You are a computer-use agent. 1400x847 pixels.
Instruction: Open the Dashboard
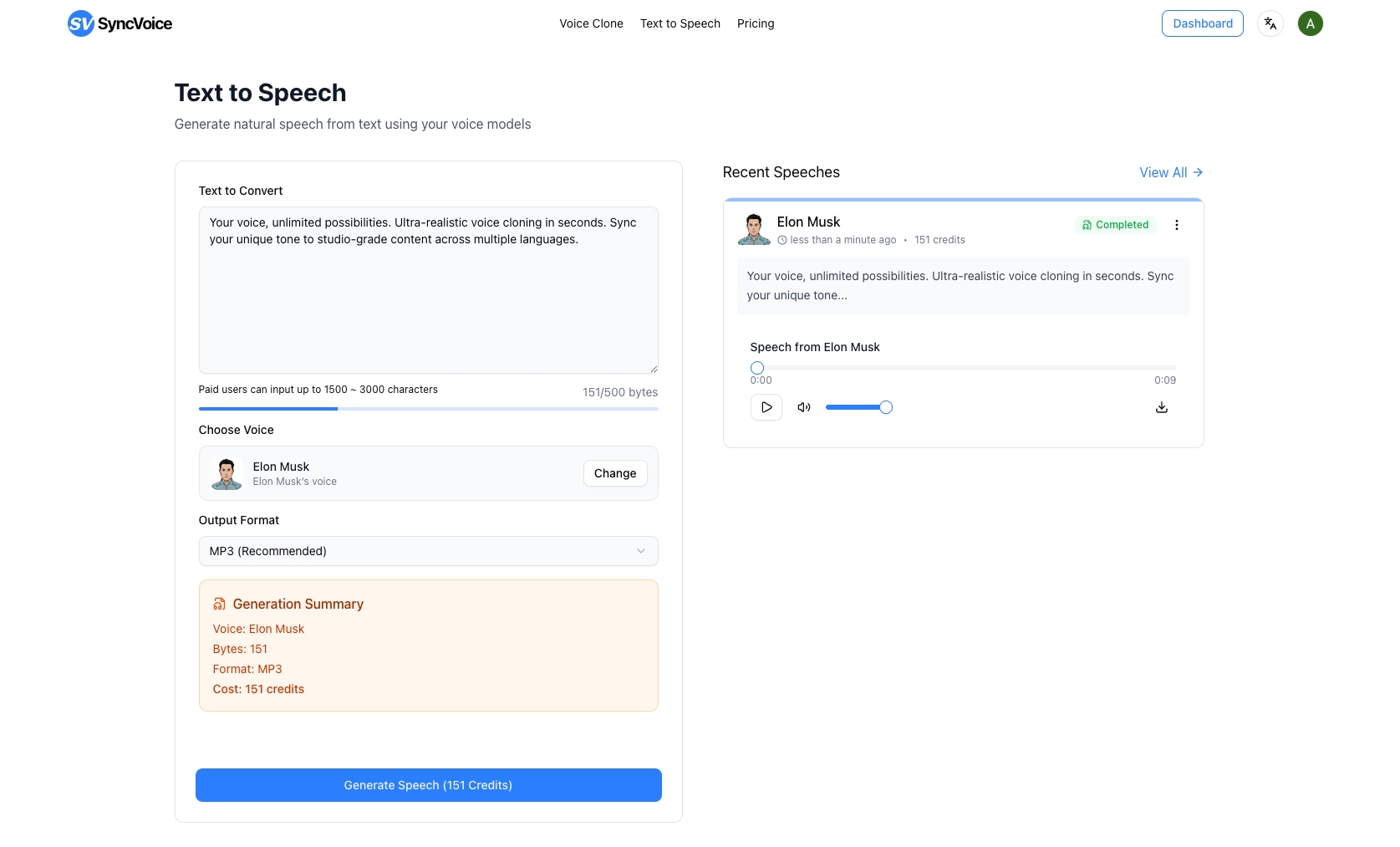click(x=1202, y=23)
